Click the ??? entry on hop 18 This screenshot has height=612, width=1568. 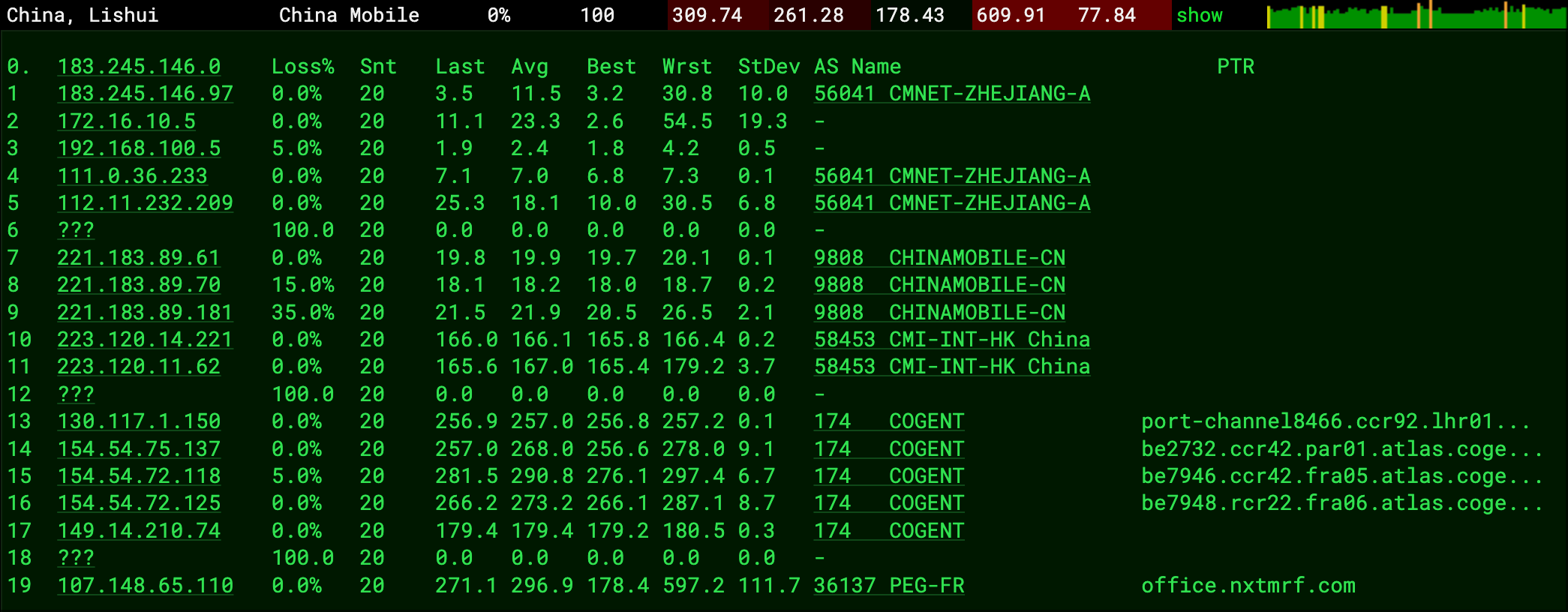point(76,558)
